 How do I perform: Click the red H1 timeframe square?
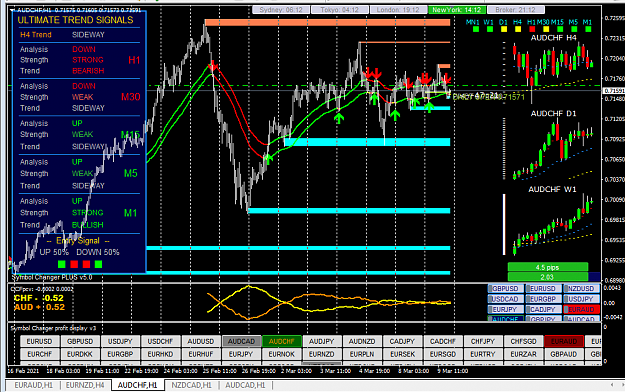tap(532, 29)
